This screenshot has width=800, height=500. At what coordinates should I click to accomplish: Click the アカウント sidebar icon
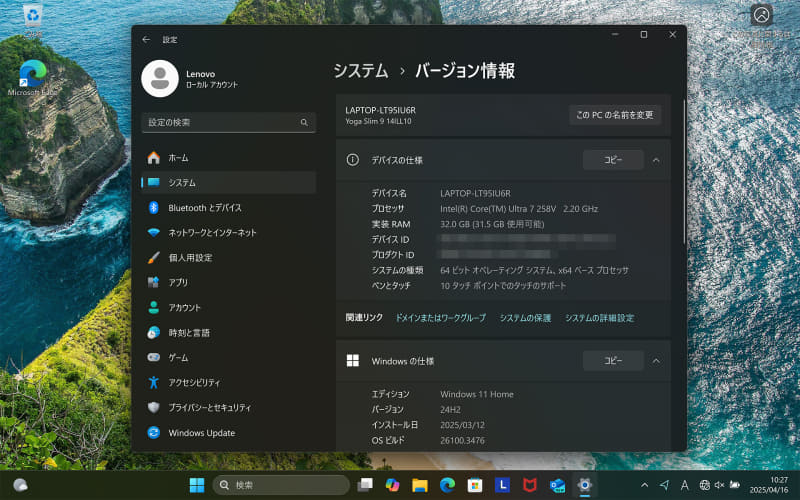click(154, 308)
